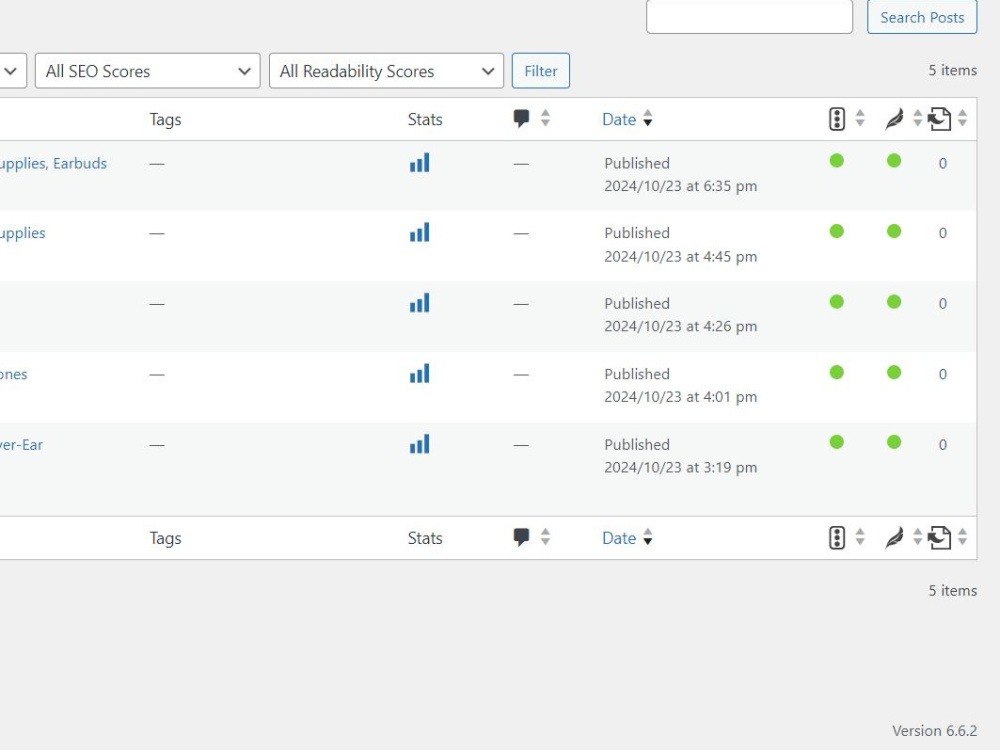
Task: Click the Search Posts button
Action: pyautogui.click(x=922, y=17)
